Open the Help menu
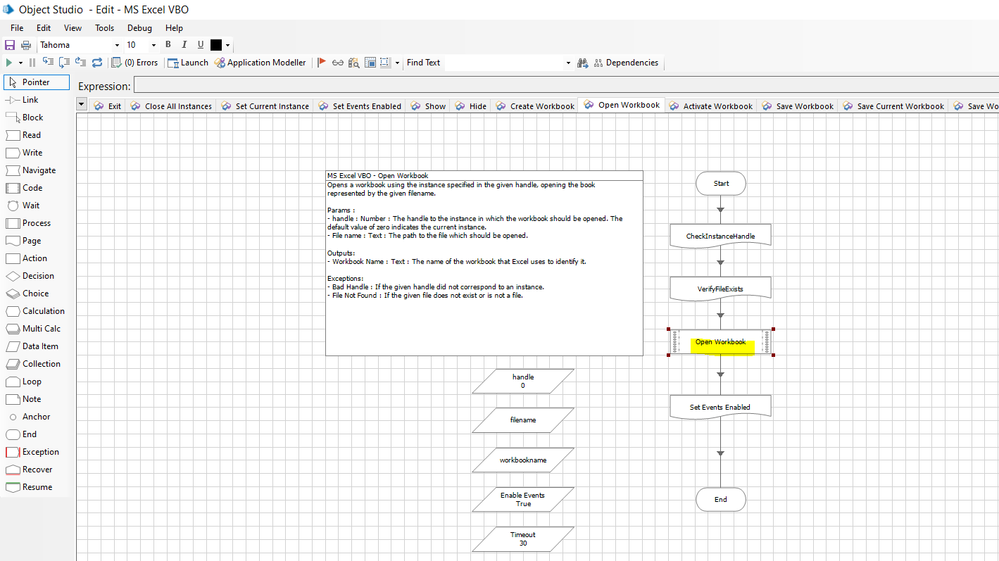 (174, 28)
